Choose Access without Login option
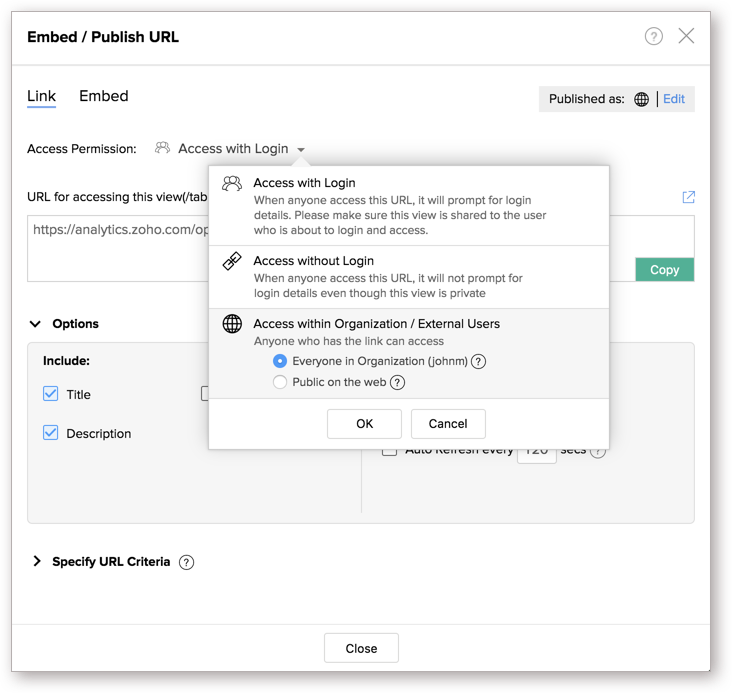Image resolution: width=732 pixels, height=693 pixels. tap(314, 261)
